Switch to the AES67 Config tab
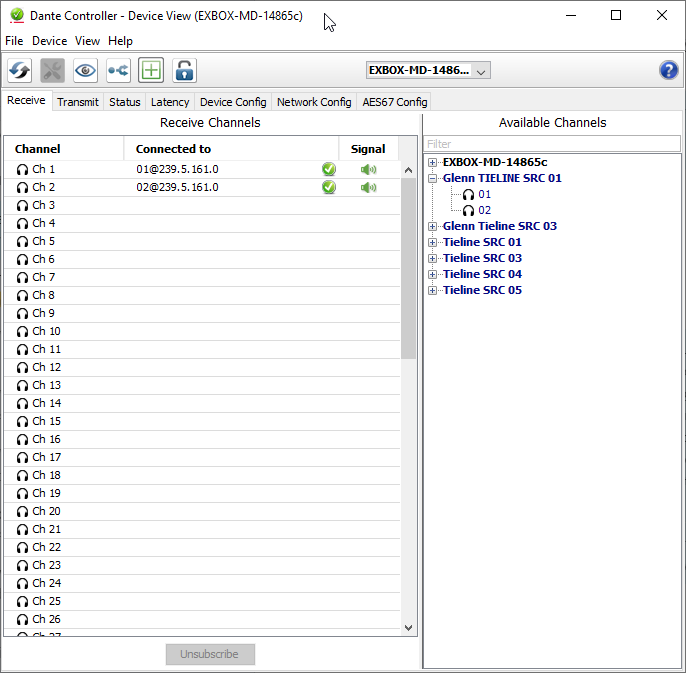The image size is (686, 673). pos(394,102)
